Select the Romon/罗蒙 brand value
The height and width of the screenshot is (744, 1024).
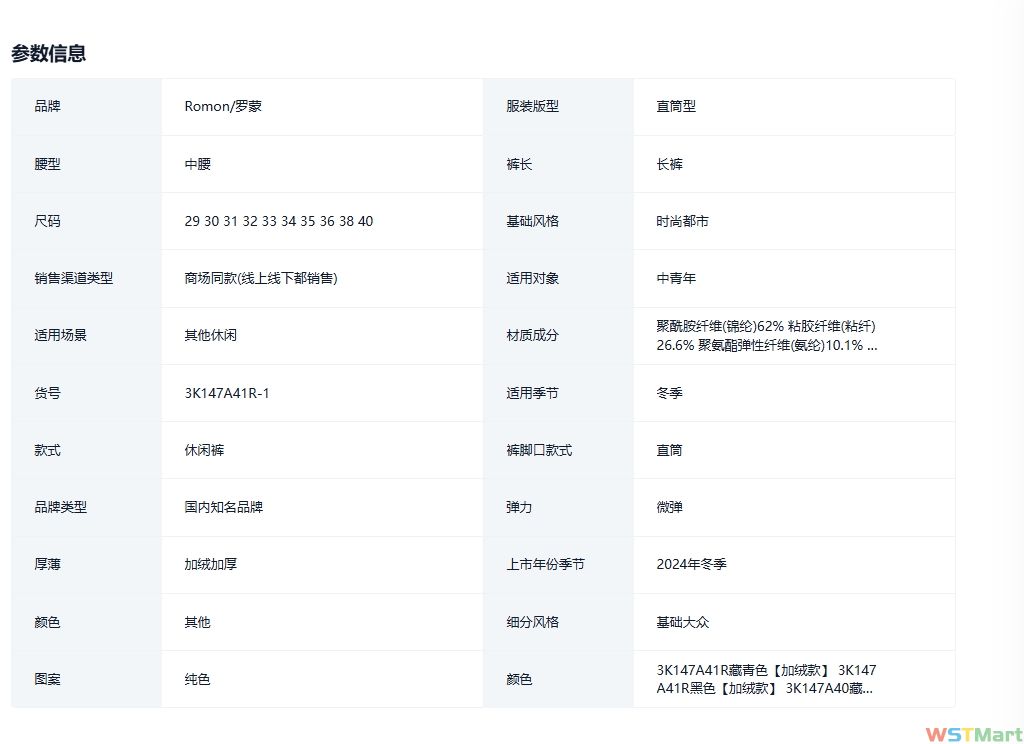[x=223, y=106]
